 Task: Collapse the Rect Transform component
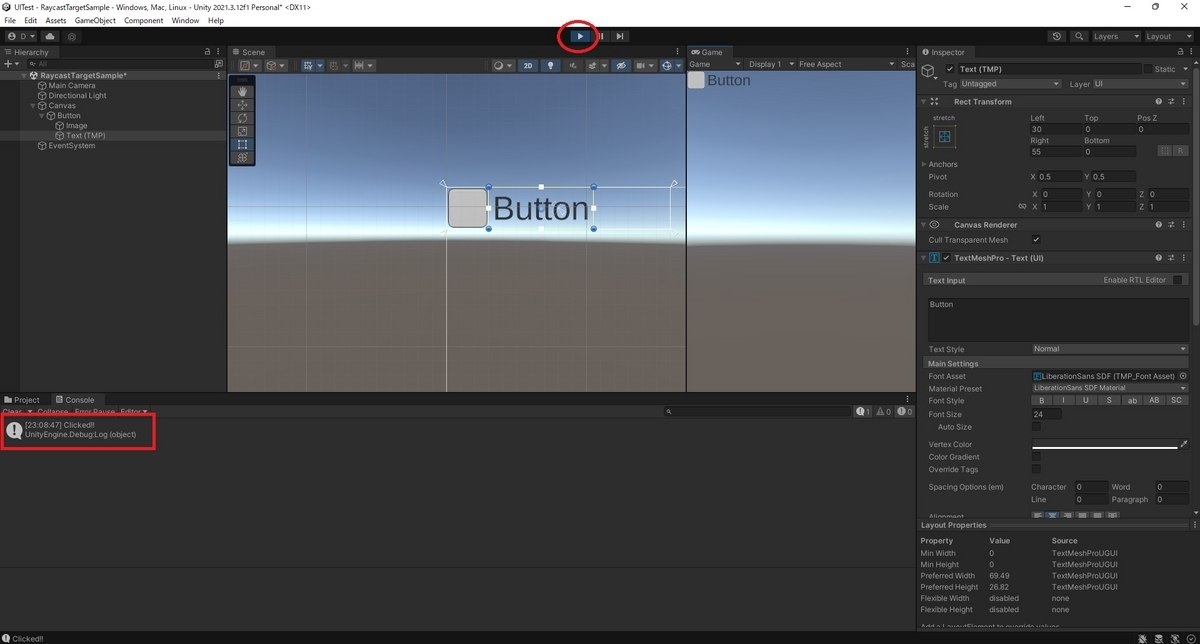tap(924, 101)
